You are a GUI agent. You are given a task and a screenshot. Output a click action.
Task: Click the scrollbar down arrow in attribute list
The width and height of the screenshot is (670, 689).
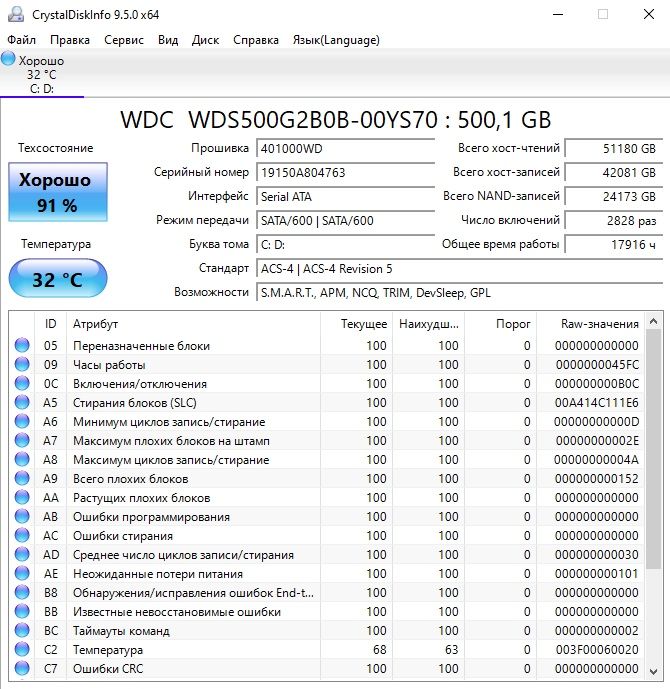coord(653,671)
